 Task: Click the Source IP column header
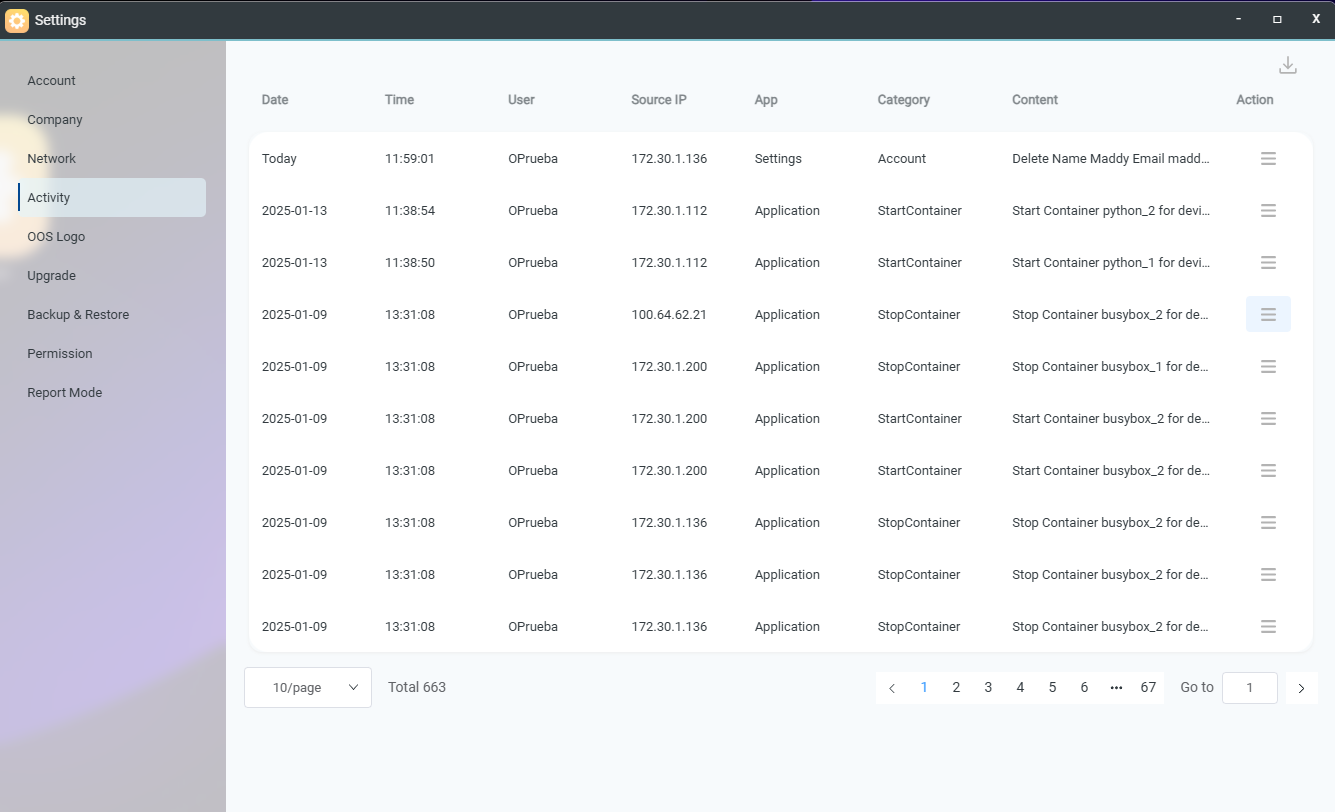coord(659,100)
